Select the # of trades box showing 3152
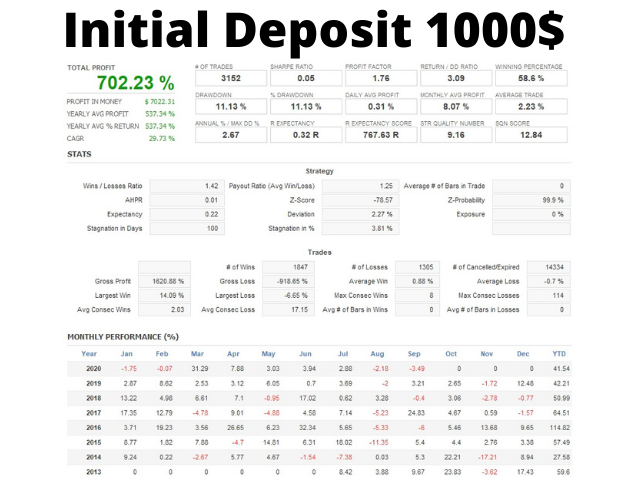Image resolution: width=640 pixels, height=480 pixels. (x=231, y=78)
